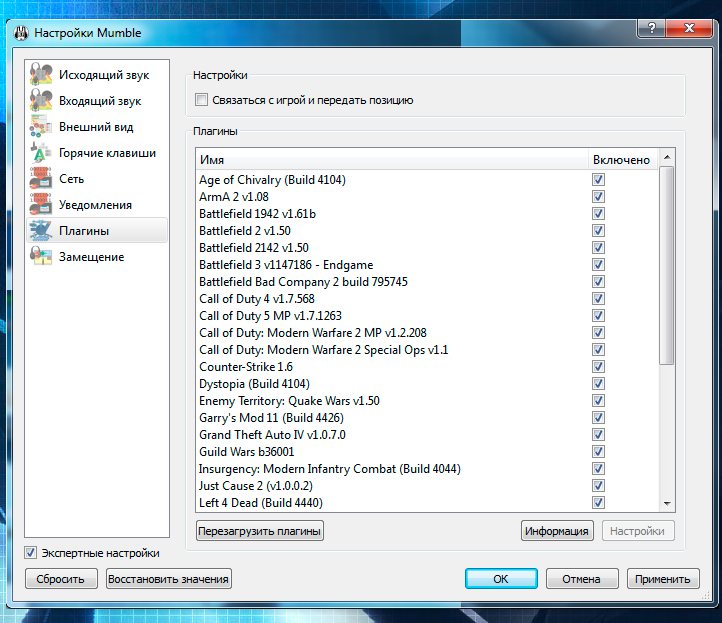Disable the Battlefield 1942 v1.61b plugin

pyautogui.click(x=598, y=214)
